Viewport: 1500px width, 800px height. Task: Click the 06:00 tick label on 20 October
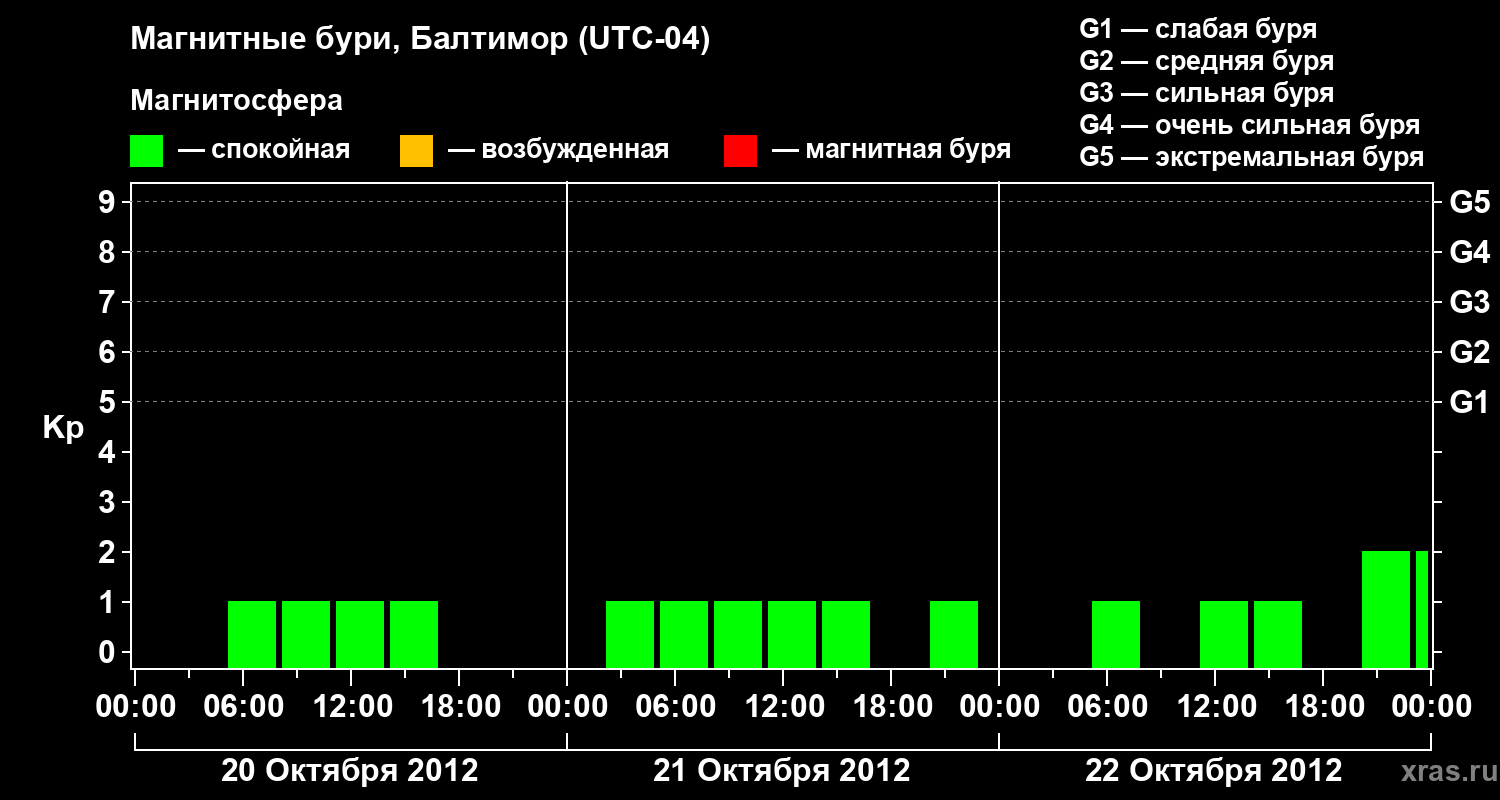click(242, 707)
